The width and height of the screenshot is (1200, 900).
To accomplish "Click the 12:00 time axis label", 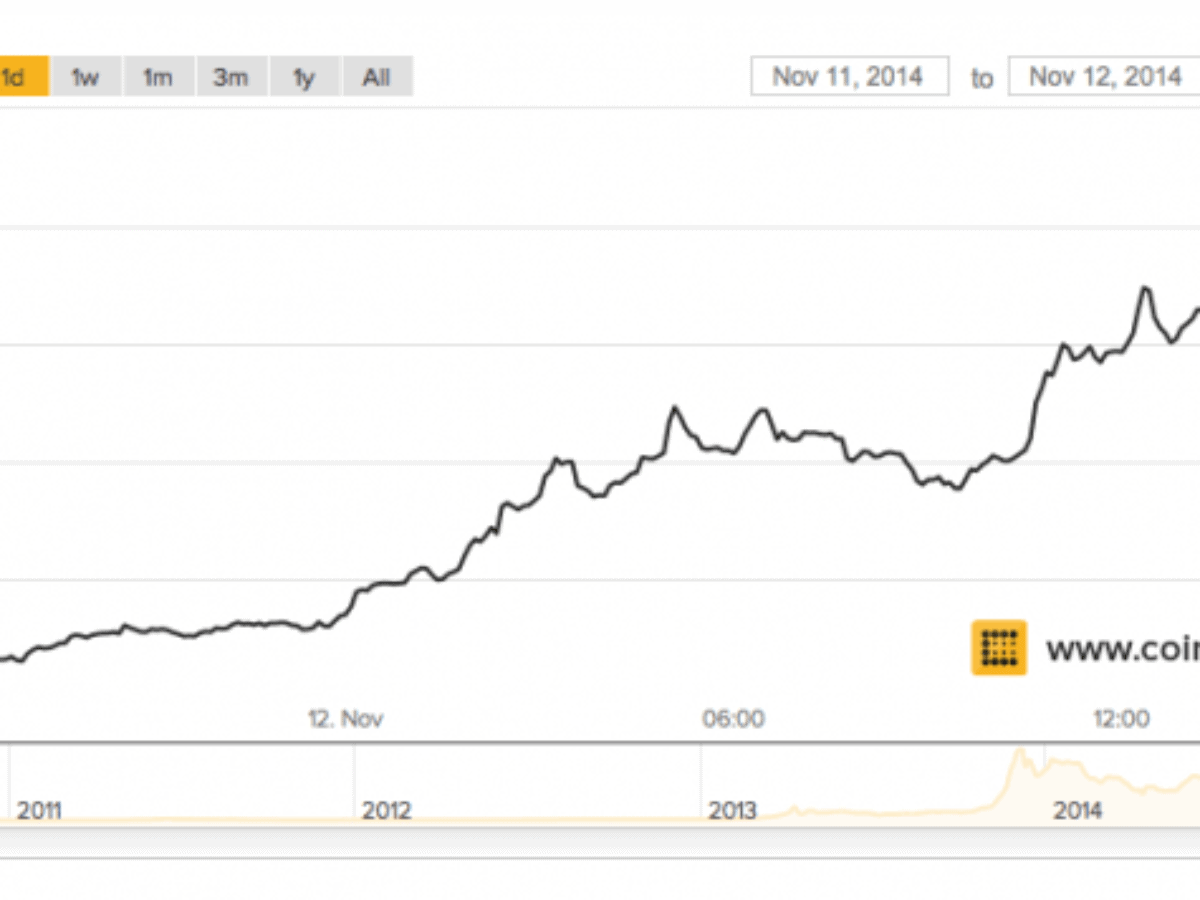I will pos(1120,718).
